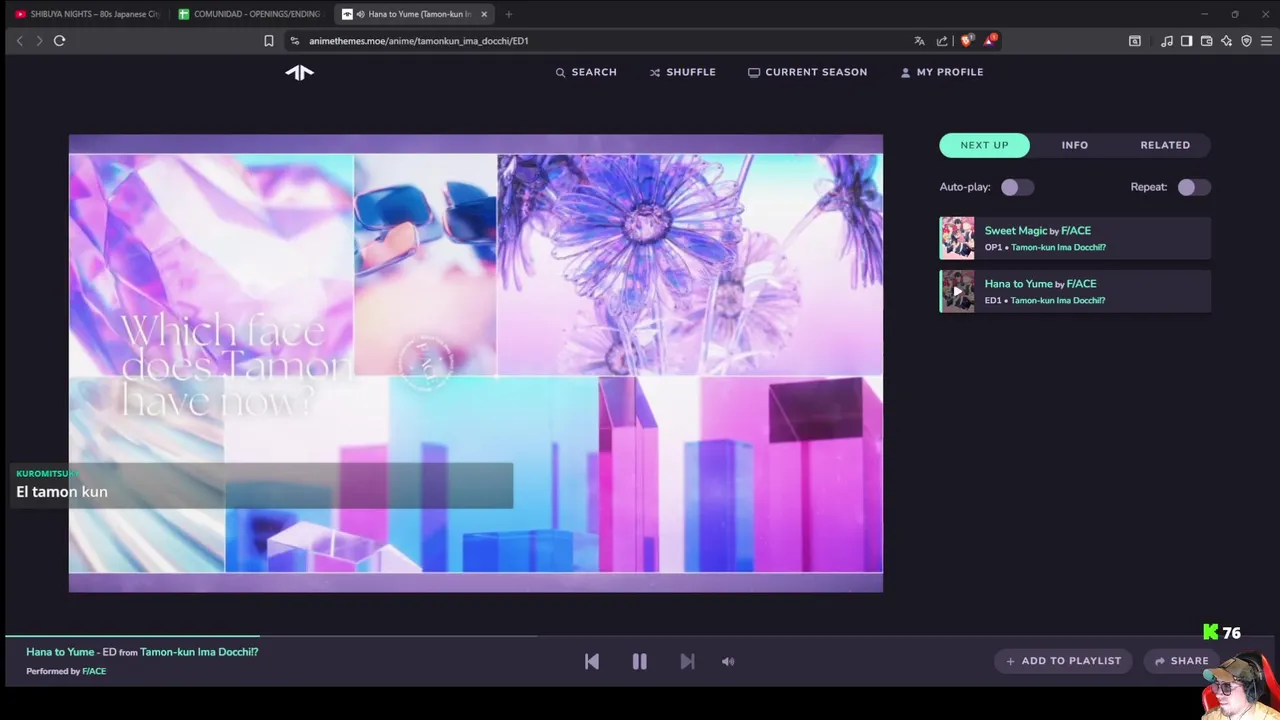Image resolution: width=1280 pixels, height=720 pixels.
Task: Toggle the browser sidebar panel
Action: click(x=1186, y=41)
